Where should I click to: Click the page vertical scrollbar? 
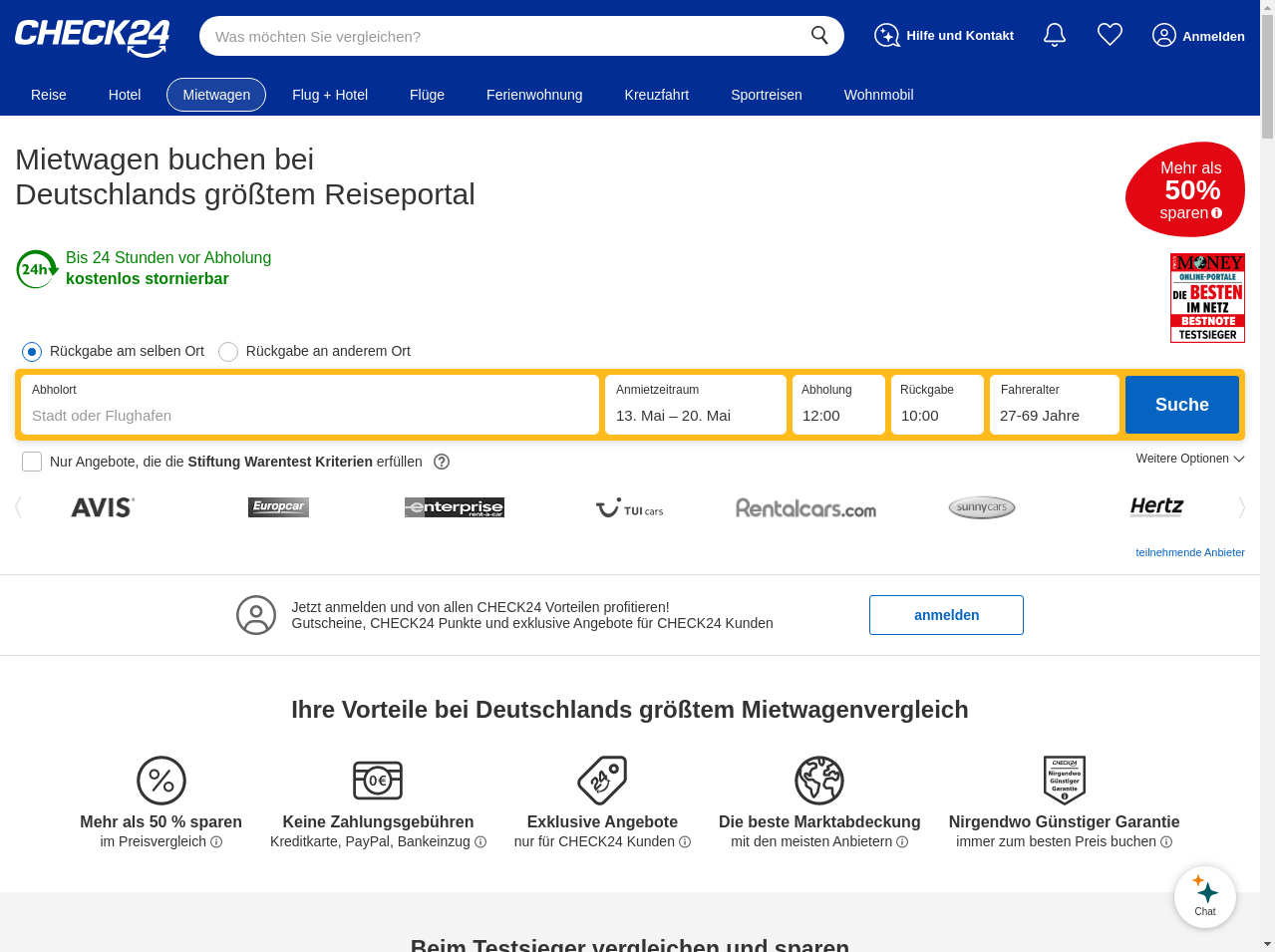coord(1267,75)
